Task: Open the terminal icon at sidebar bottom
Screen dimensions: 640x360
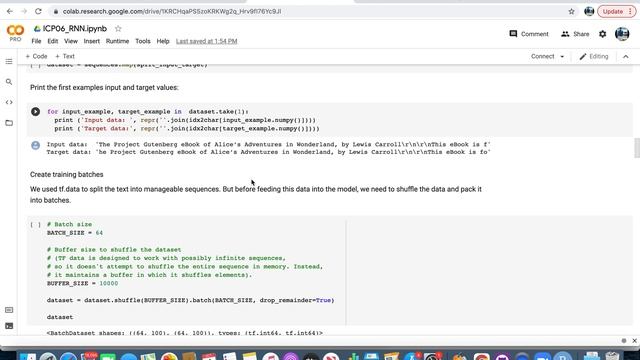Action: [x=9, y=326]
